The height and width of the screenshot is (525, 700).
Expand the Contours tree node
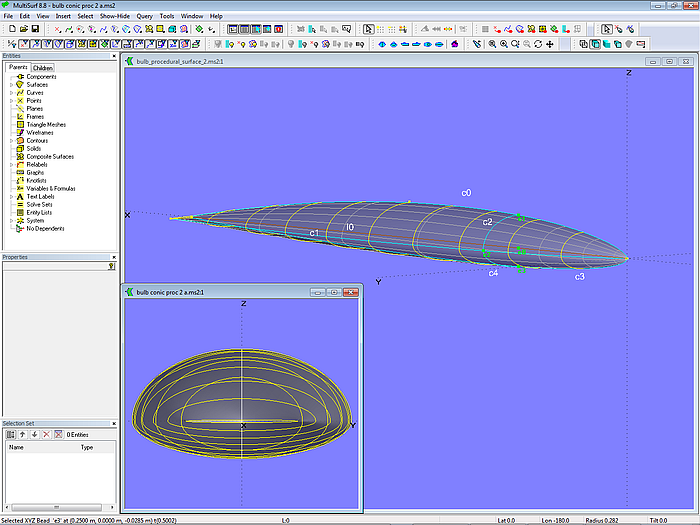(11, 141)
